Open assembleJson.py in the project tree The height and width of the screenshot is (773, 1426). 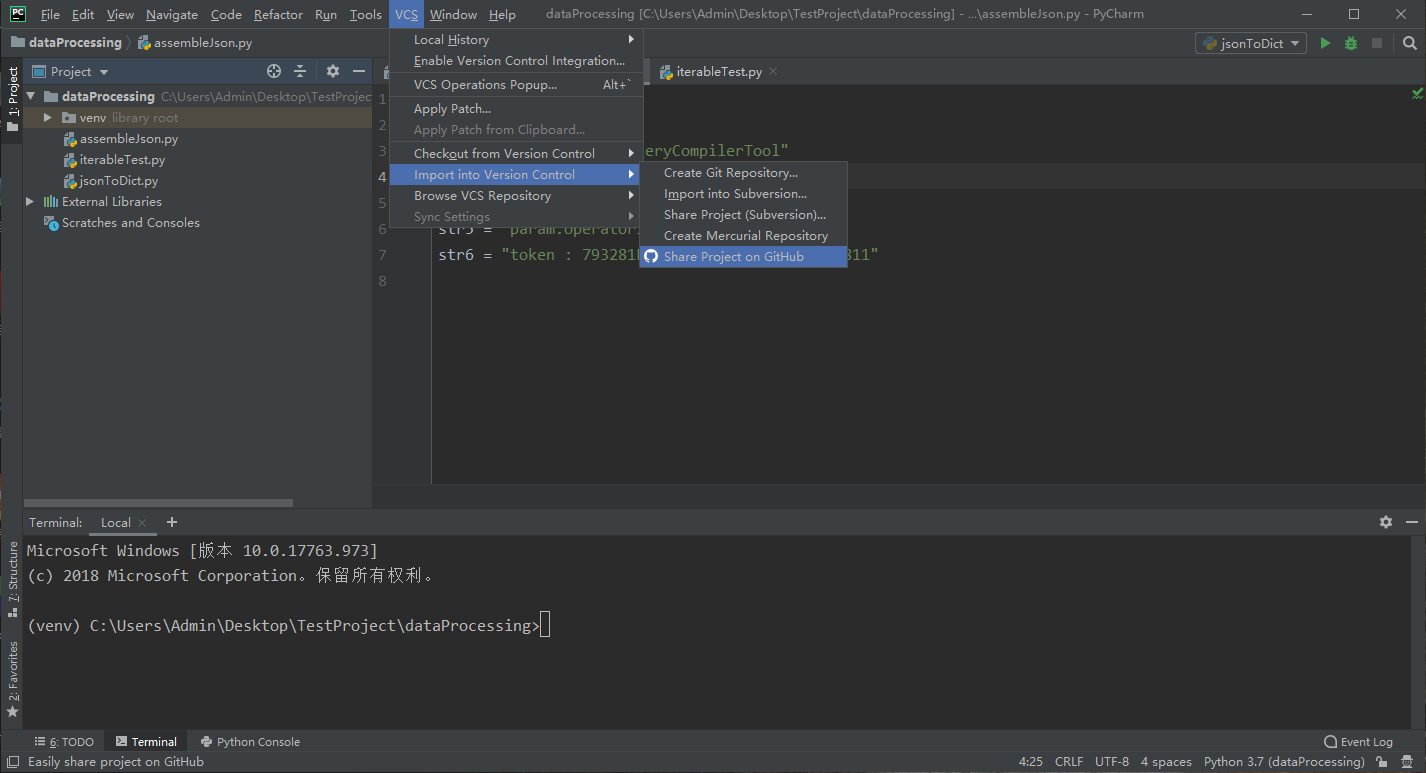tap(129, 138)
